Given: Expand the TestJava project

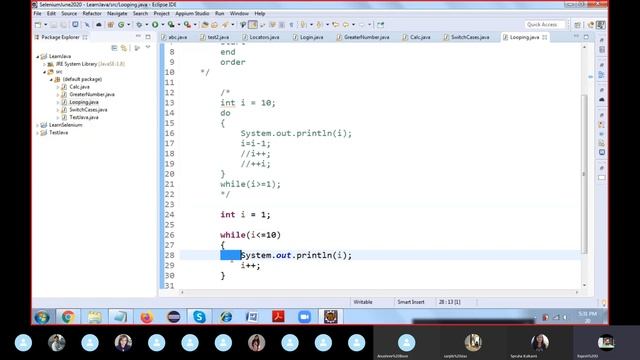Looking at the screenshot, I should click(x=38, y=133).
